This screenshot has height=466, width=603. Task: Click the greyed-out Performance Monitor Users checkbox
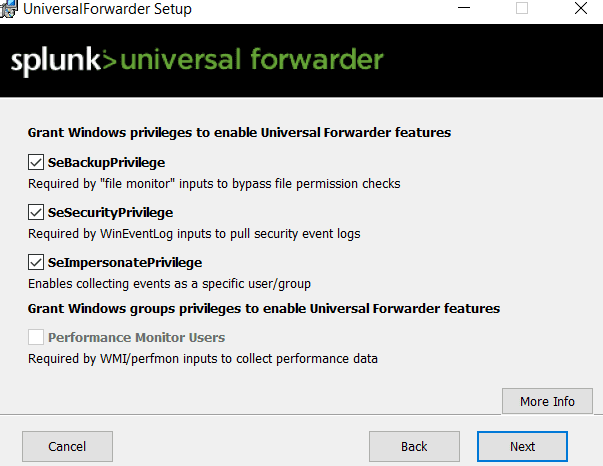[37, 337]
